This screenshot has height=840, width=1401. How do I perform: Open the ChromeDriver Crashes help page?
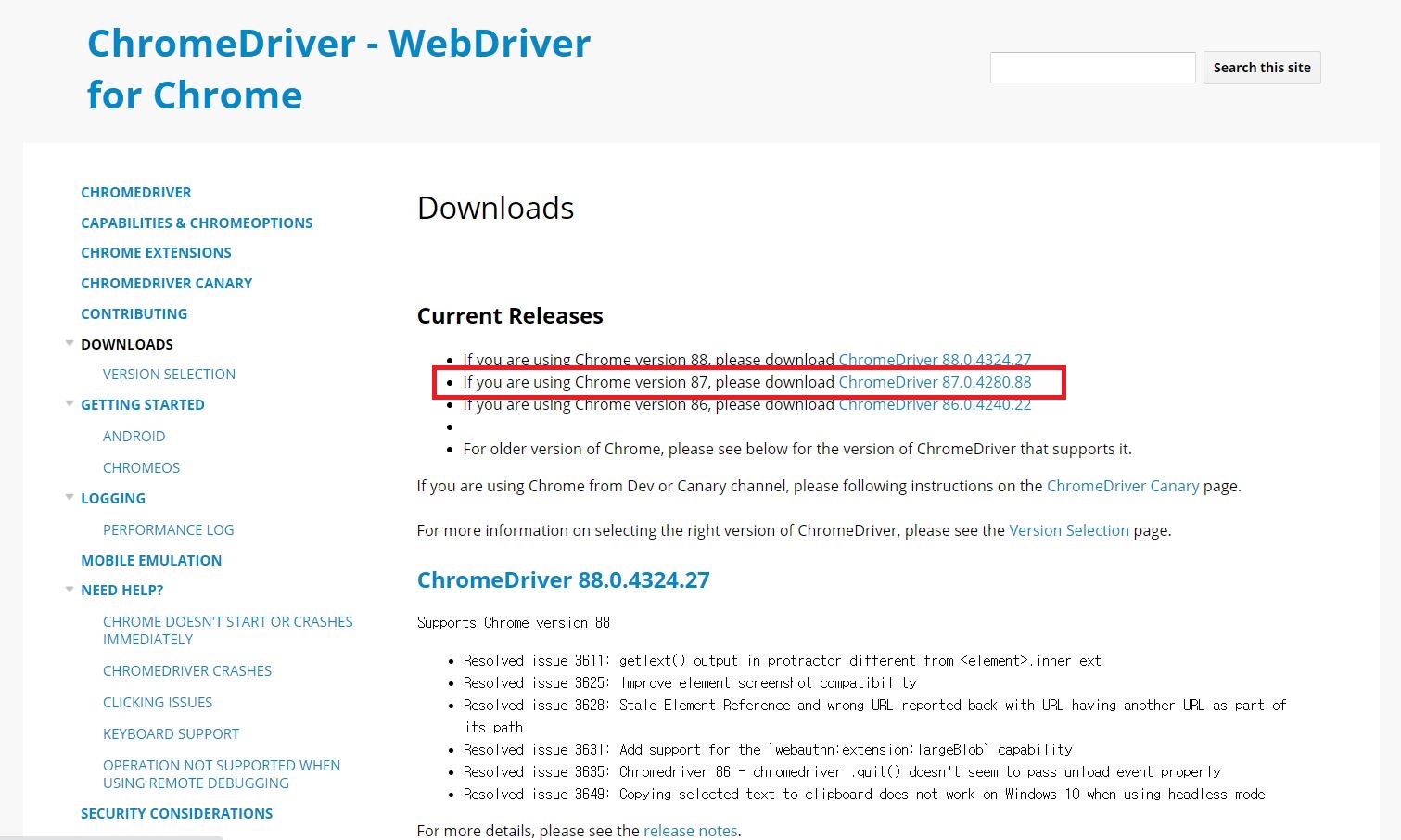187,670
